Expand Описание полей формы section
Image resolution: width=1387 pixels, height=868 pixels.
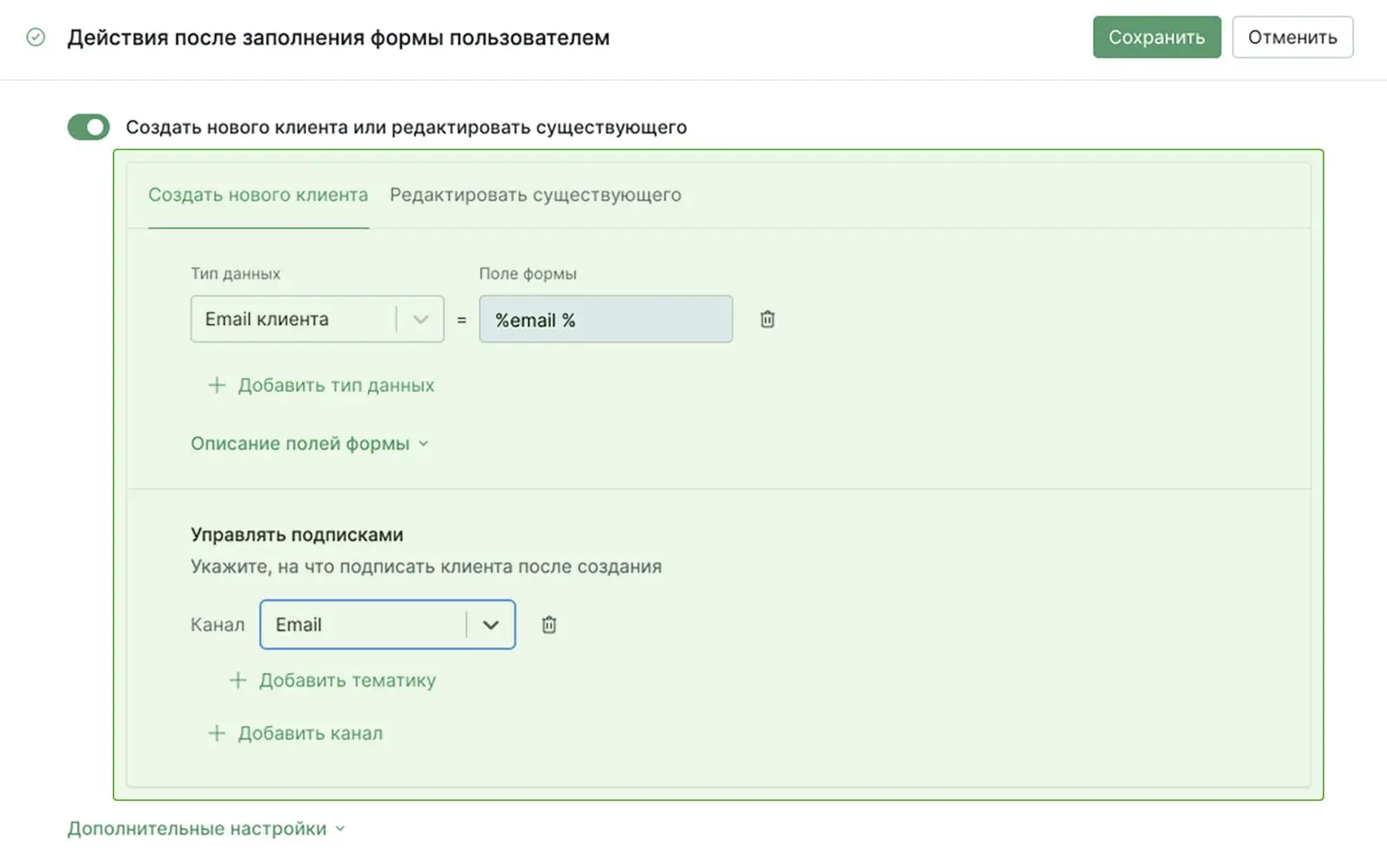click(310, 443)
